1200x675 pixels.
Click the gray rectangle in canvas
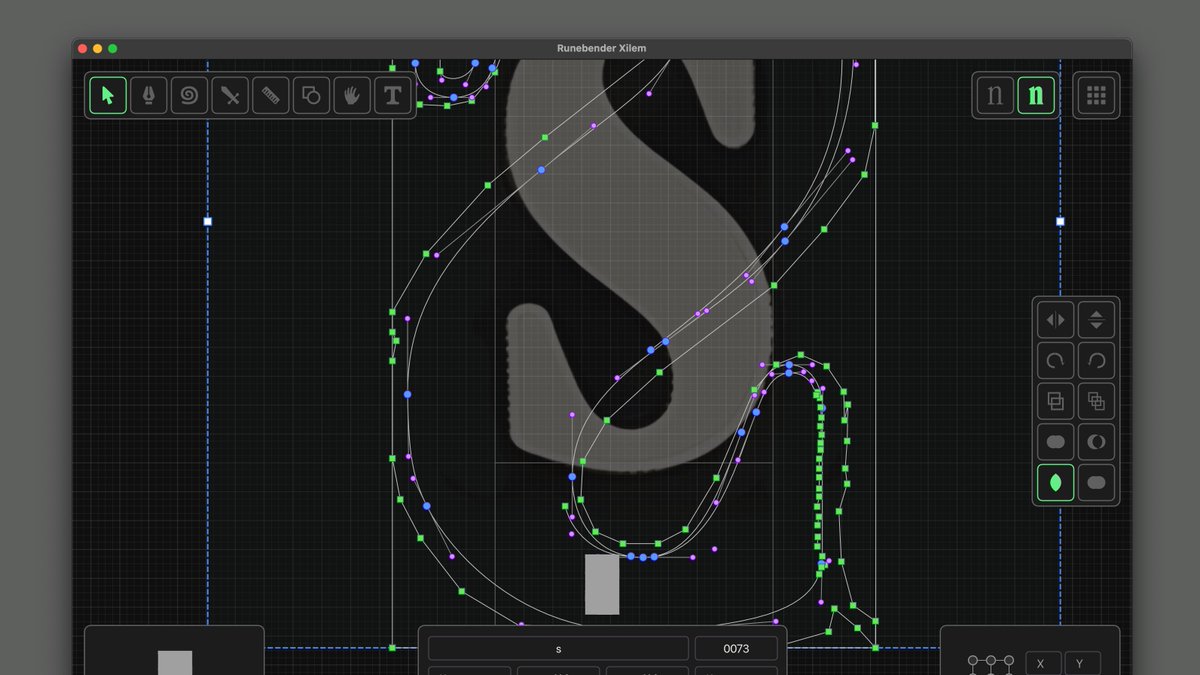pos(602,584)
